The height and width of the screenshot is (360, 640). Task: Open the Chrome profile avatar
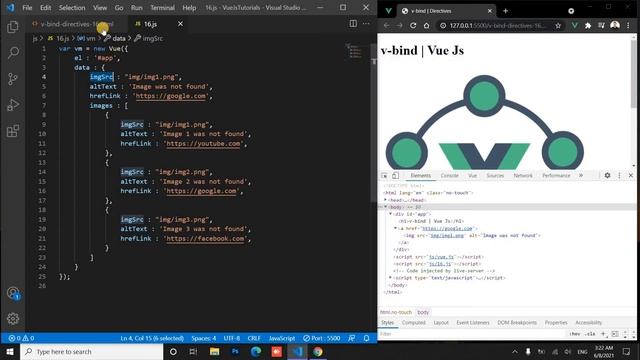tap(615, 25)
